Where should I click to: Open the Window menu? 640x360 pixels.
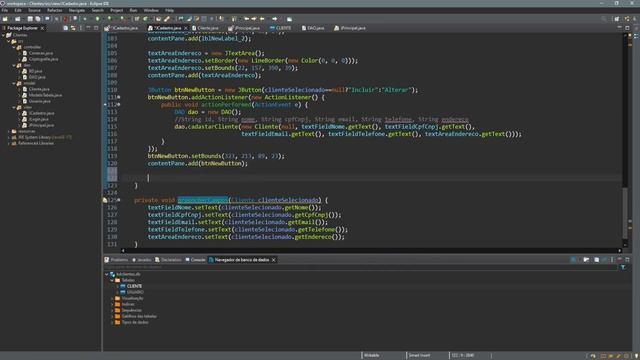[x=151, y=10]
